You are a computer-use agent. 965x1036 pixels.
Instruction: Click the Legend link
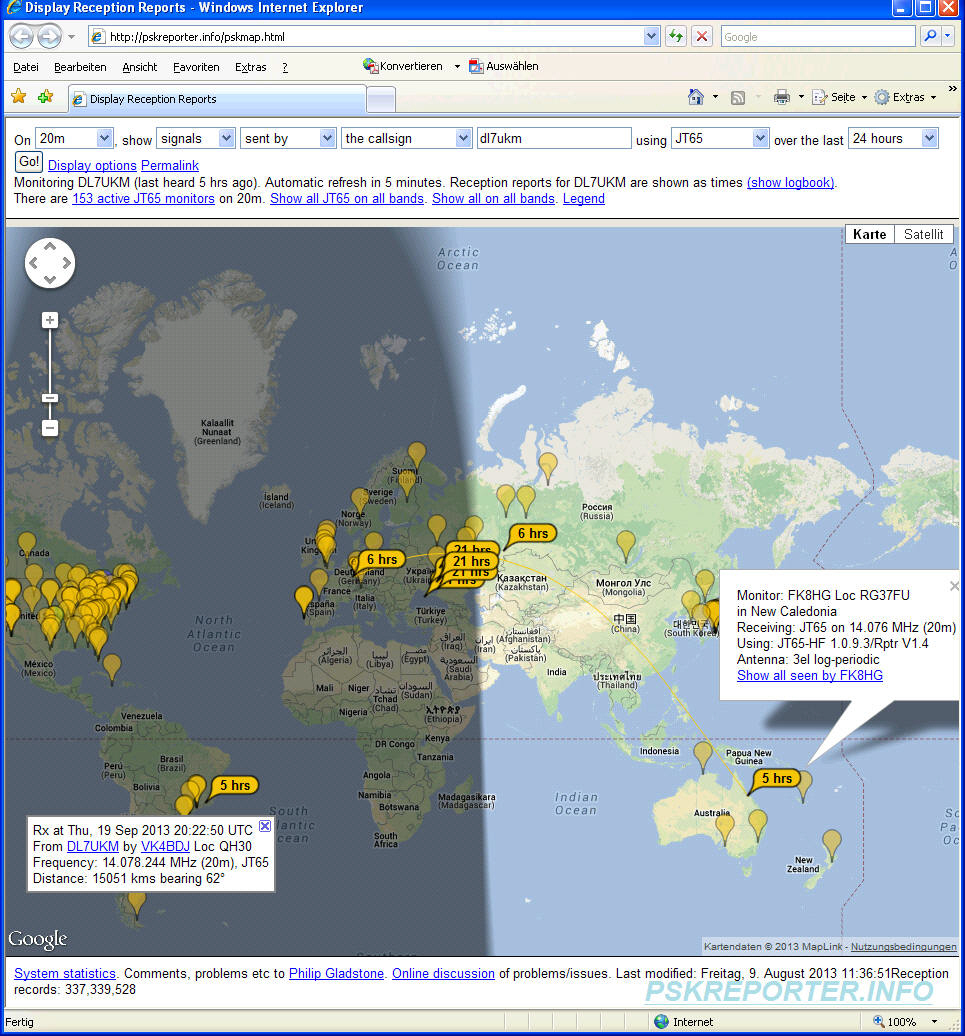tap(583, 198)
